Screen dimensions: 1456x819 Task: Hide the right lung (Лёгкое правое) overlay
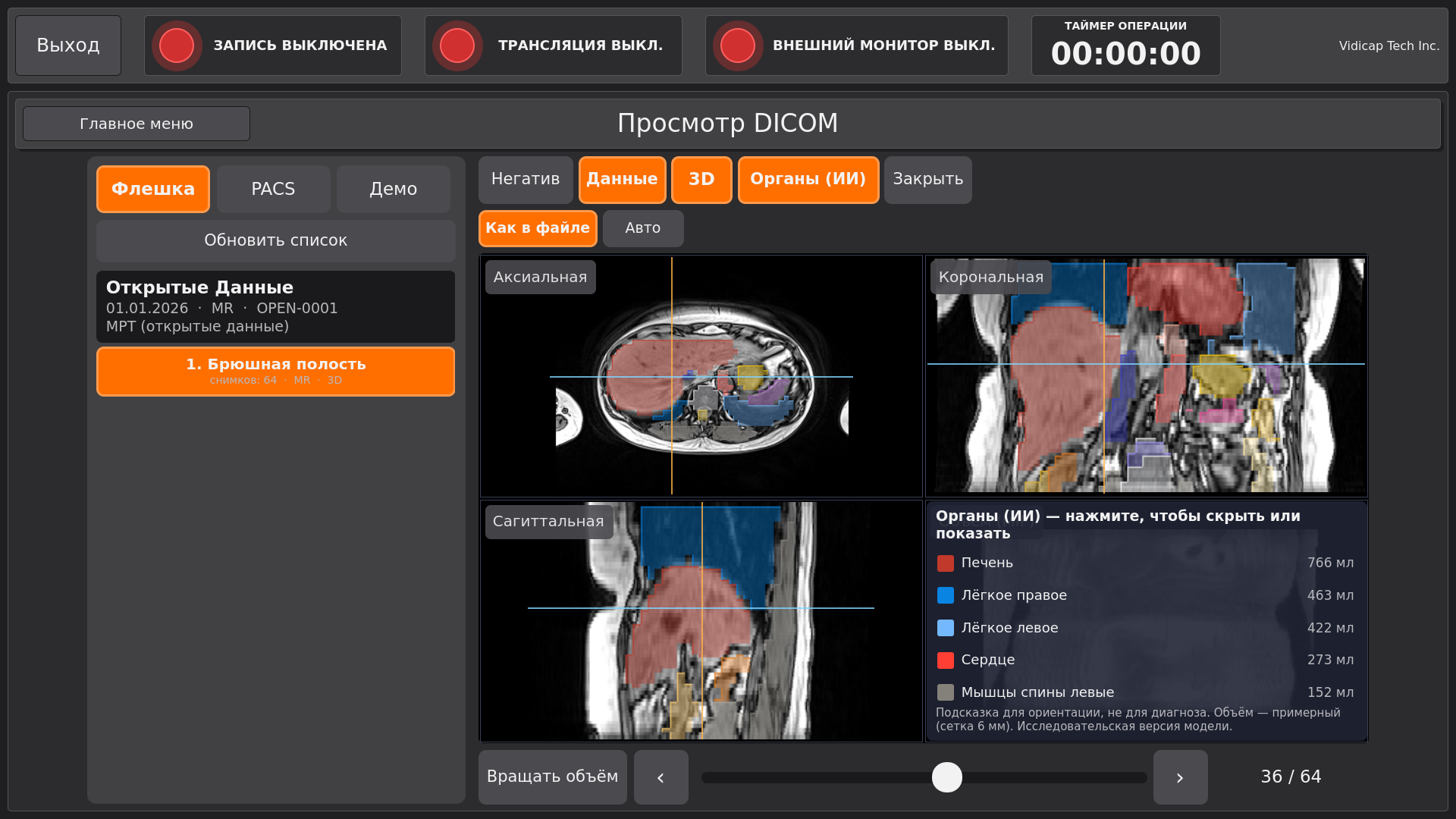coord(1145,595)
